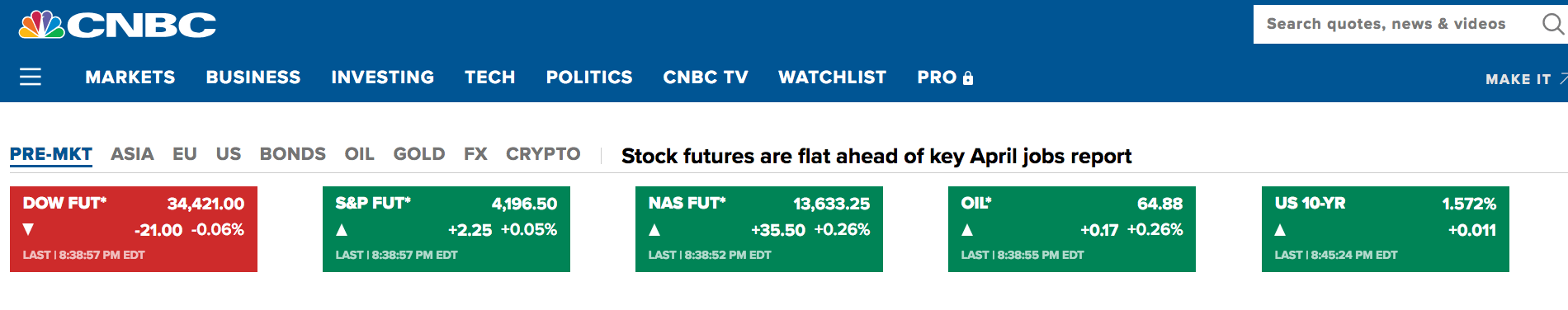1568x310 pixels.
Task: Open the NAS FUT quote card
Action: tap(759, 229)
